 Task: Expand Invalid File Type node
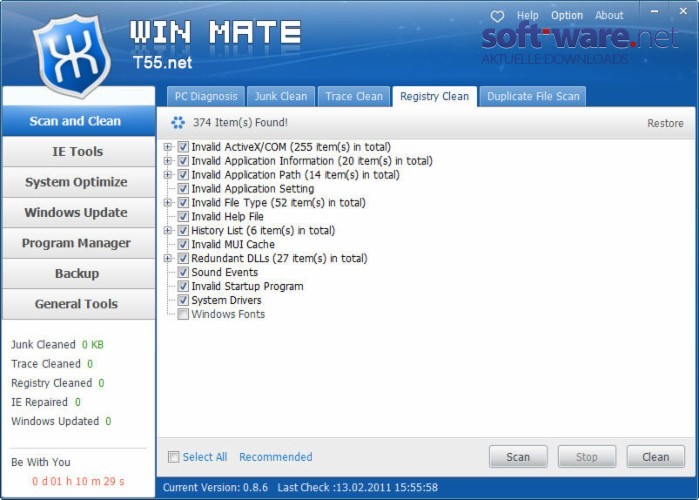pyautogui.click(x=168, y=202)
